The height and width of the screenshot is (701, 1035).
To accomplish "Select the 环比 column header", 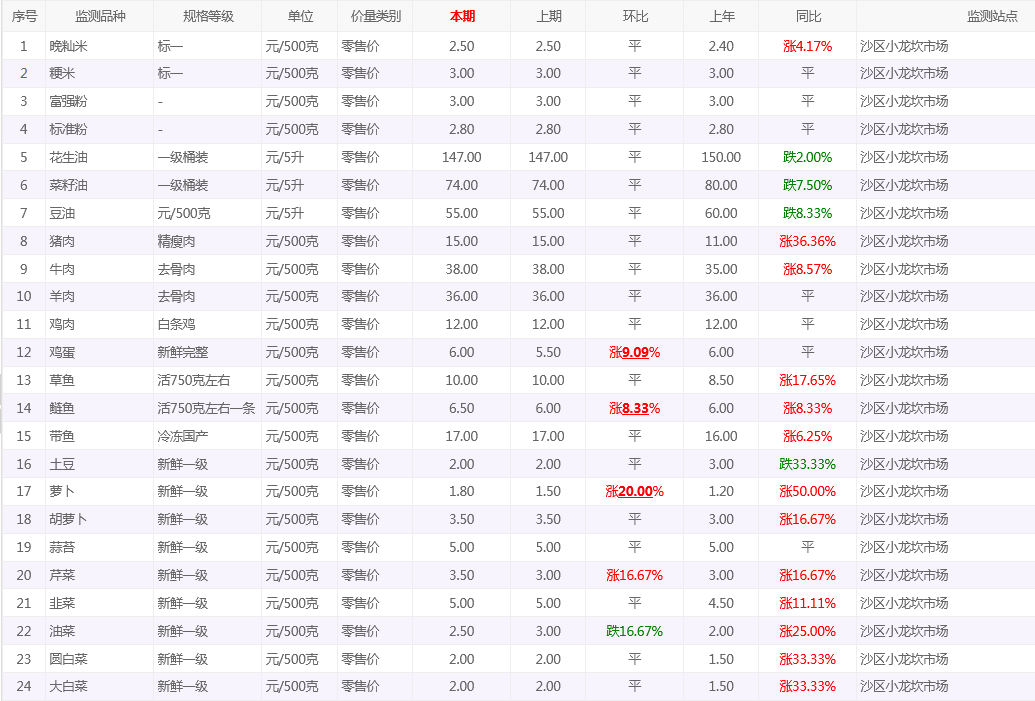I will pos(635,16).
